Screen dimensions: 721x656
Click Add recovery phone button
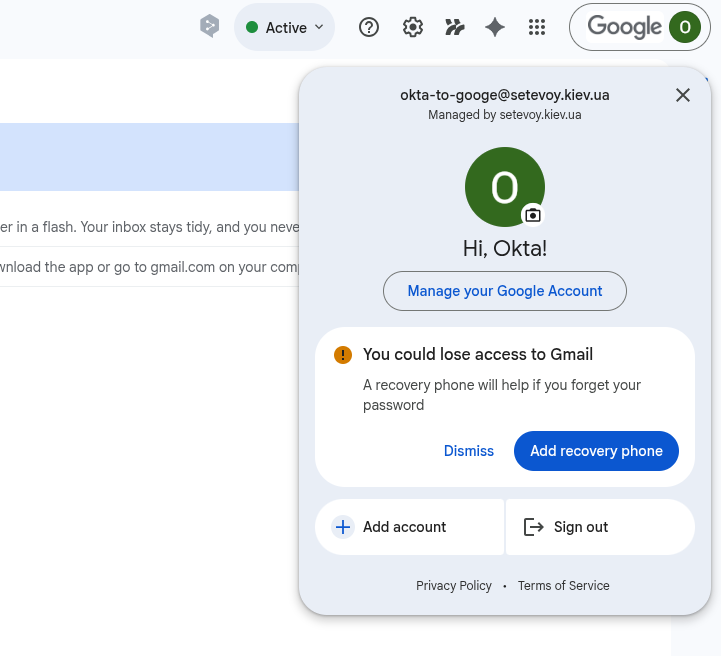click(596, 451)
